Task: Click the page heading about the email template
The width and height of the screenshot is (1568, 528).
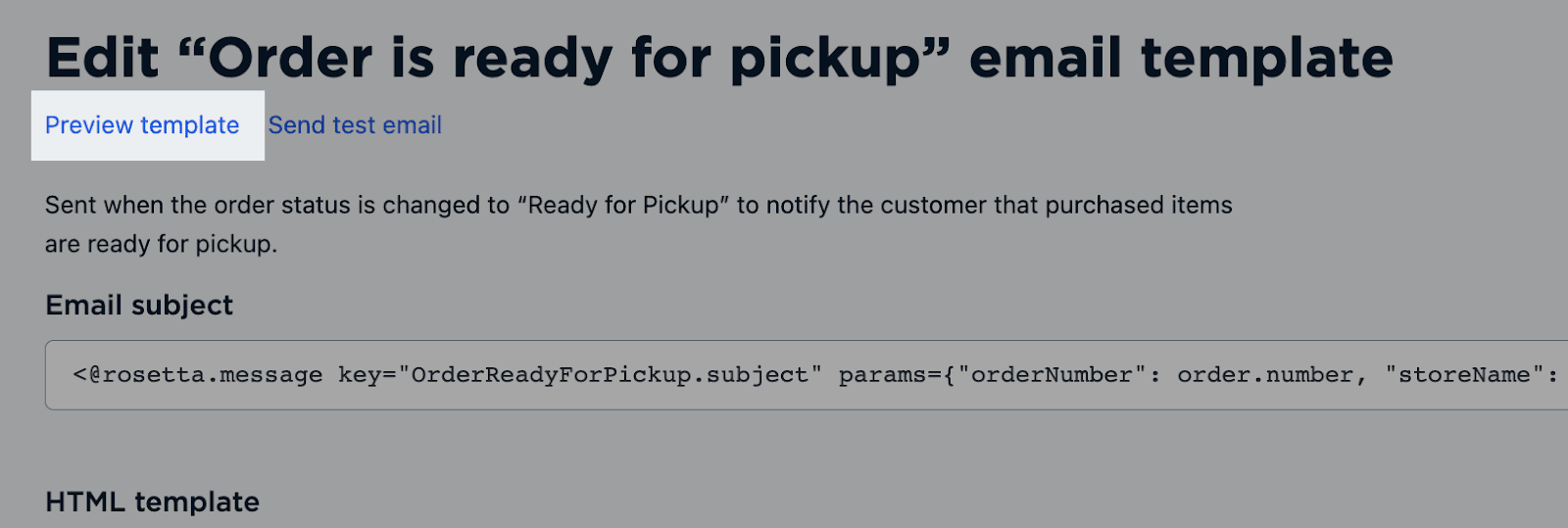Action: coord(718,58)
